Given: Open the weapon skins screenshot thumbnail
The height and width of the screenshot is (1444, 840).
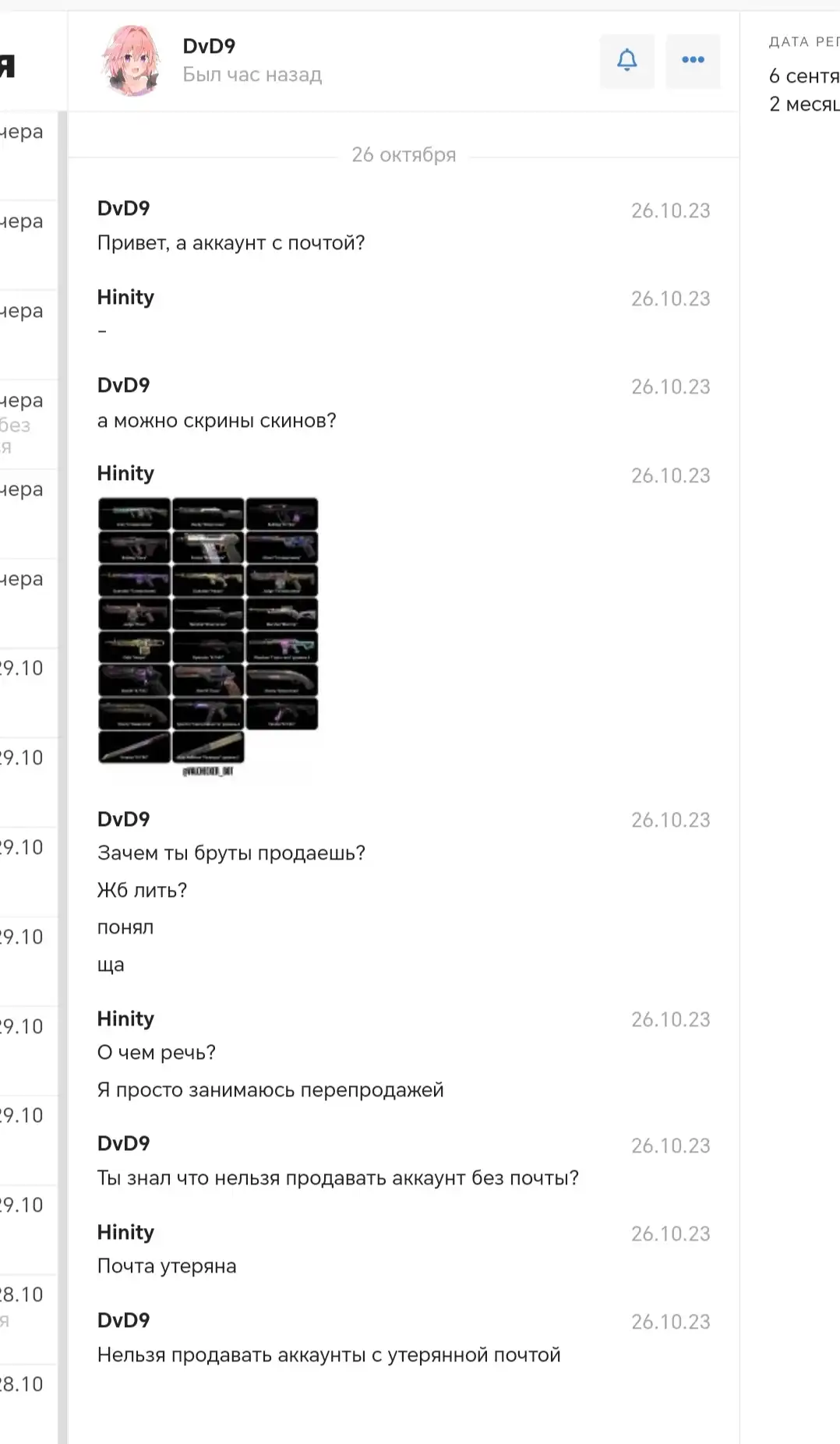Looking at the screenshot, I should pos(208,637).
